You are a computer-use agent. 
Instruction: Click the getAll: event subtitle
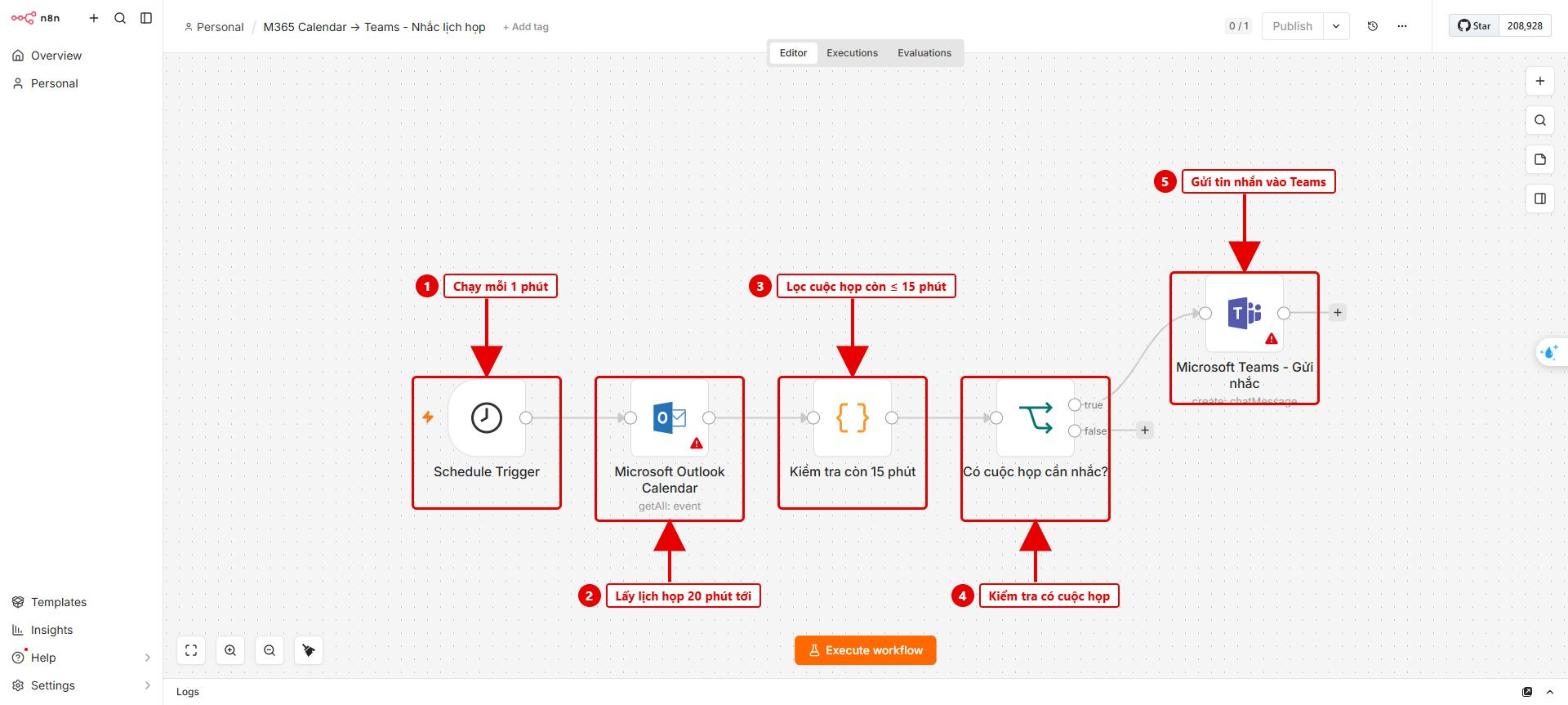click(669, 506)
